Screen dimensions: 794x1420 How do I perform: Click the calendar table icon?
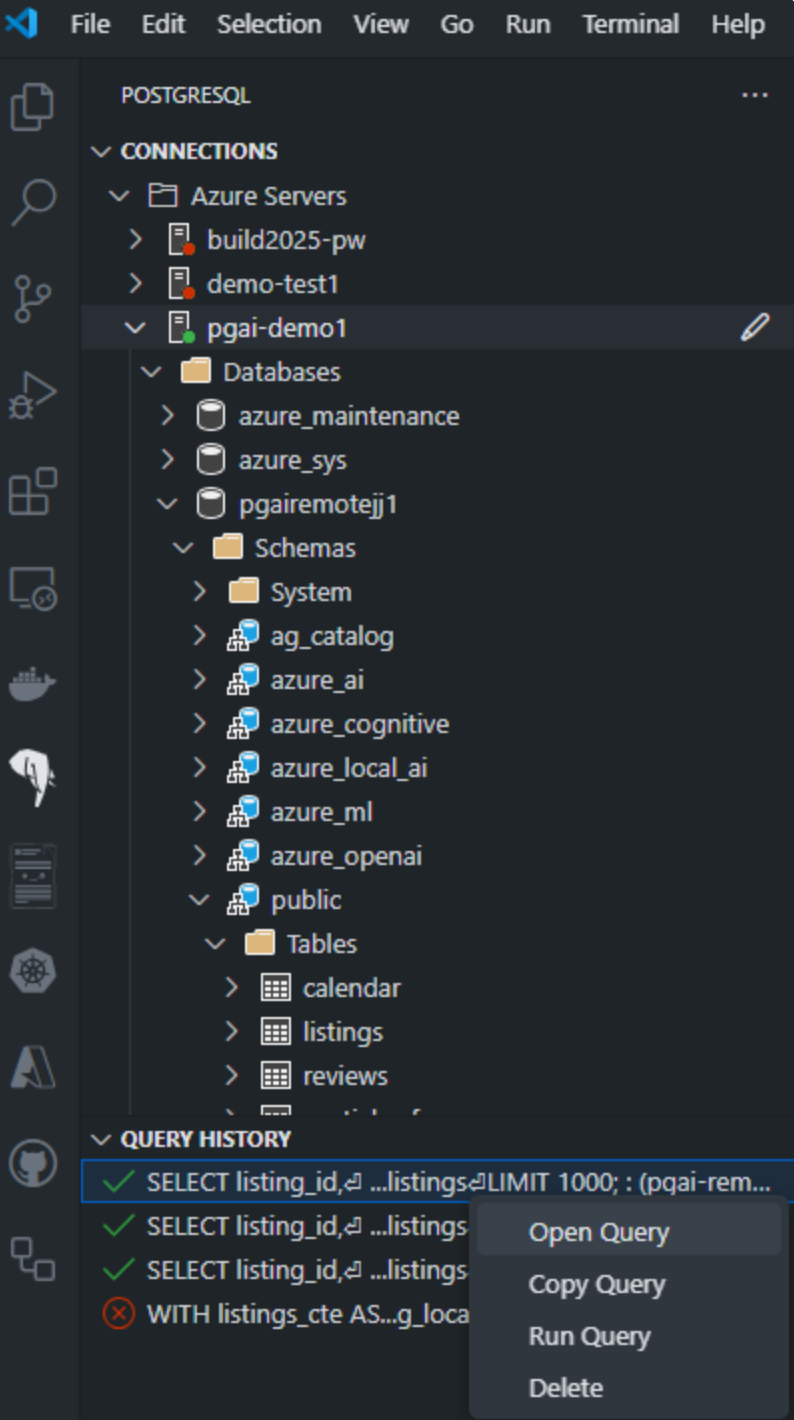[x=275, y=988]
